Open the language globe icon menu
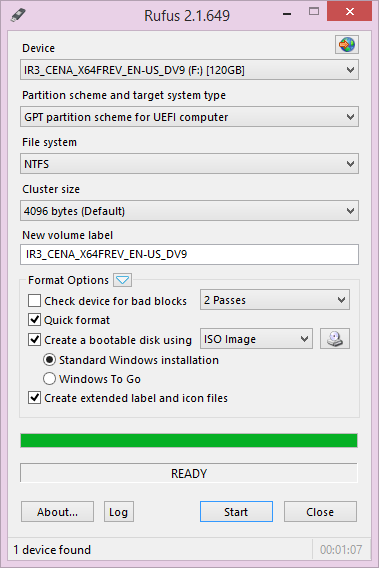The width and height of the screenshot is (379, 568). pos(347,45)
